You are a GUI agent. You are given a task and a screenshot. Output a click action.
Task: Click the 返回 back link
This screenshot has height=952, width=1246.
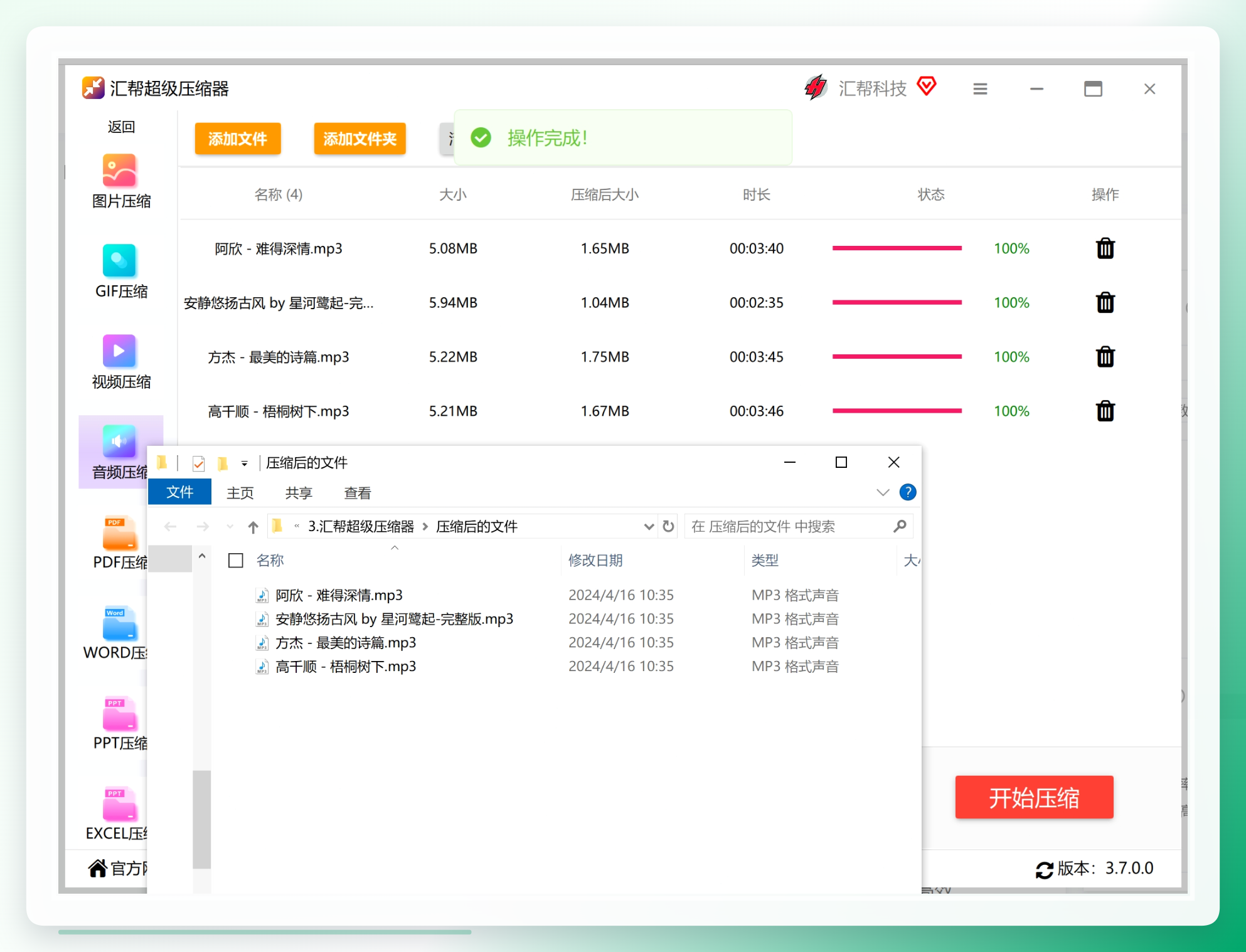click(x=121, y=127)
